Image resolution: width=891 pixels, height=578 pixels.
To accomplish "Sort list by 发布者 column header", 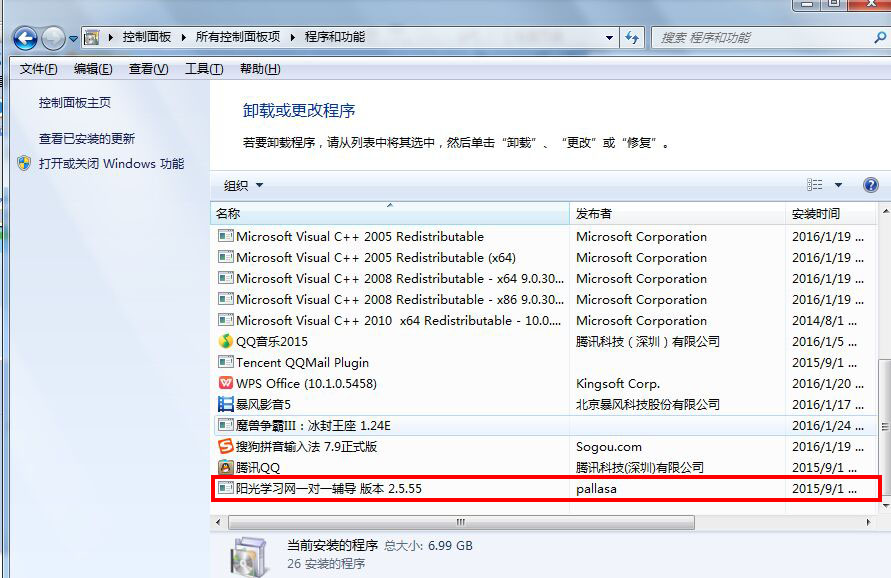I will (x=677, y=214).
